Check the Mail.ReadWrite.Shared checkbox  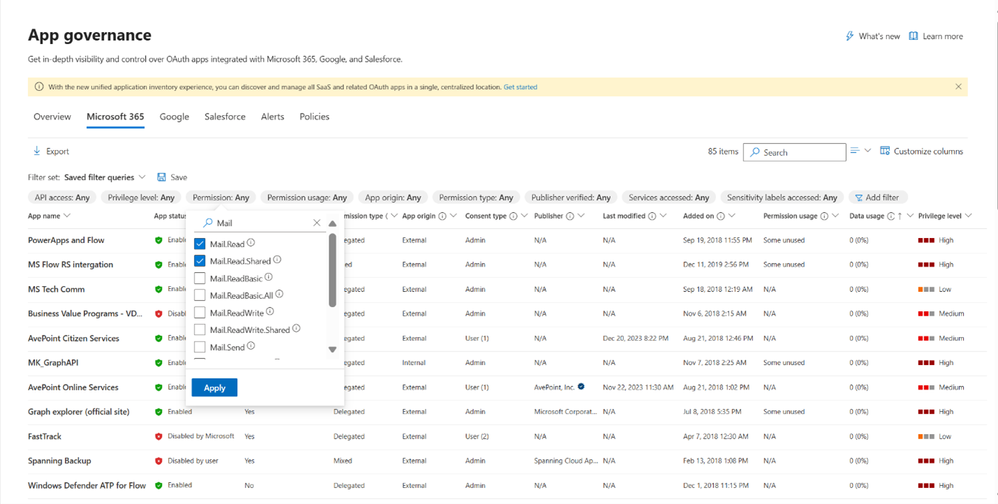tap(200, 330)
